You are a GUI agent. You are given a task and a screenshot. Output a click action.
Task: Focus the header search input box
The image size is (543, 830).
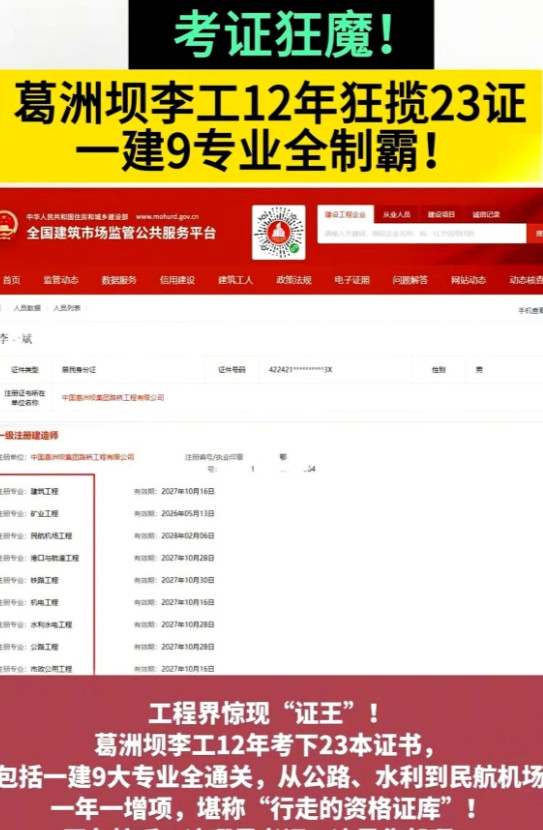(422, 233)
